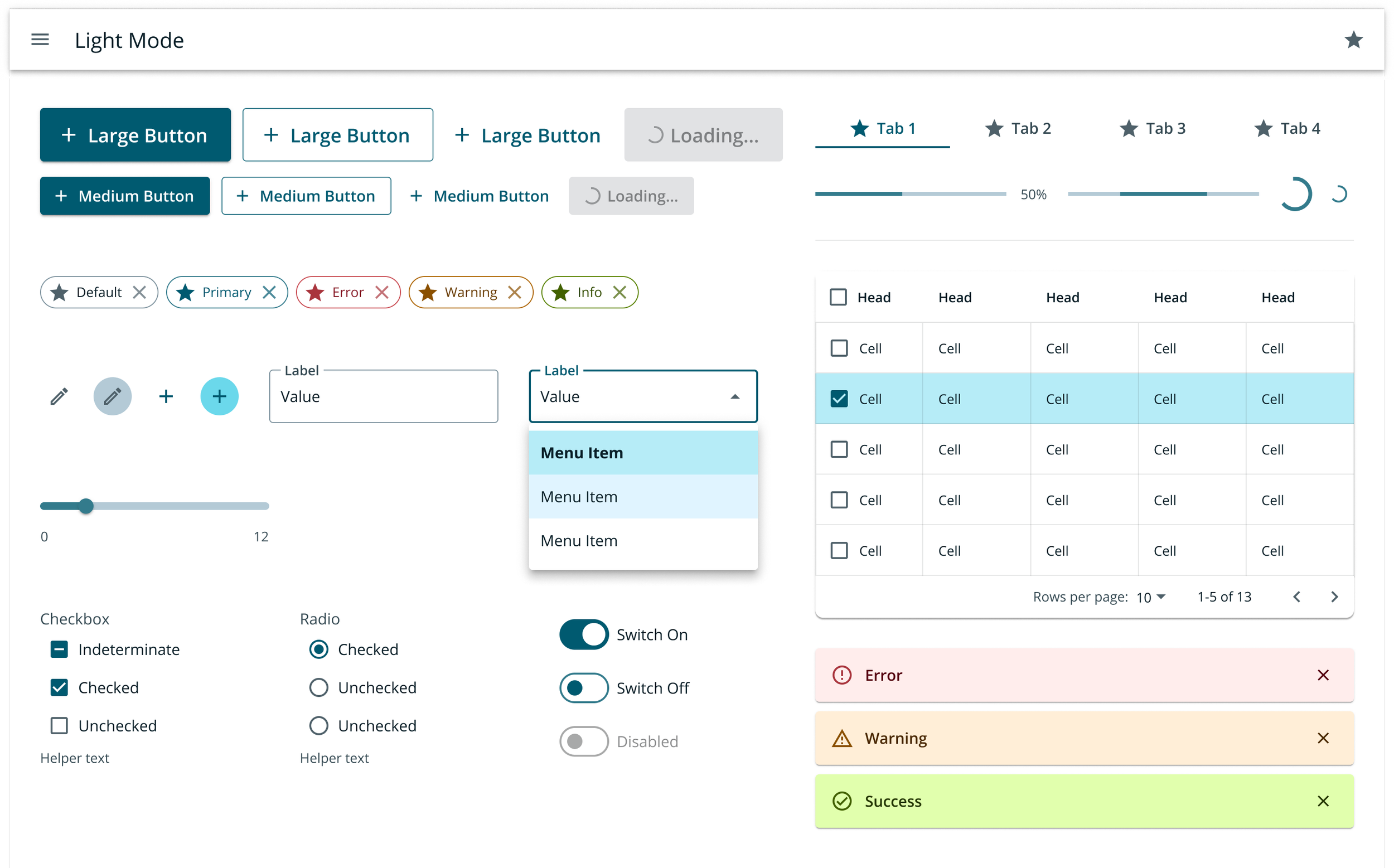Click the plain pencil edit icon
Screen dimensions: 1394x868
pyautogui.click(x=59, y=396)
